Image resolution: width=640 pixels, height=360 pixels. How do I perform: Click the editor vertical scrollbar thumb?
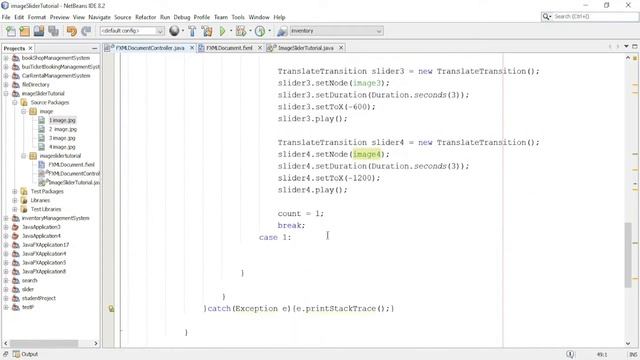click(x=628, y=255)
